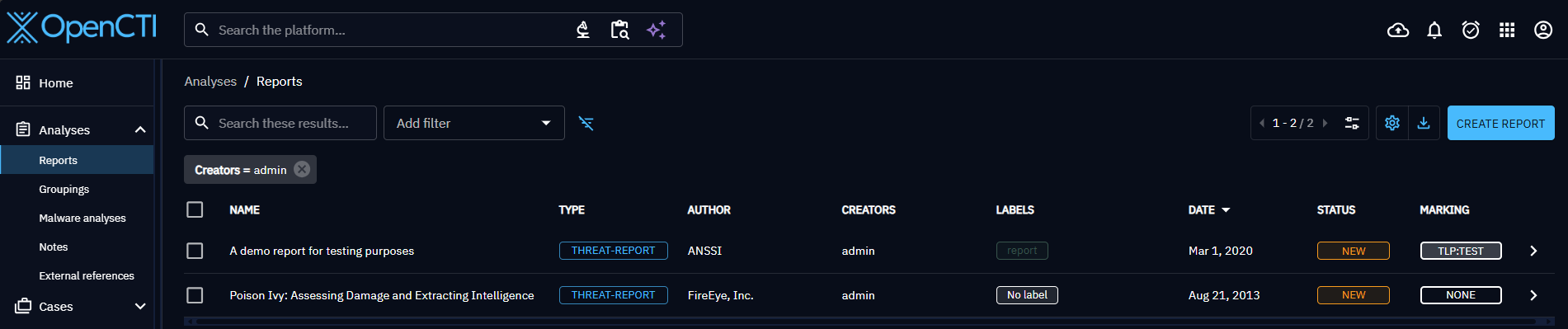
Task: Open External references in the sidebar
Action: 77,275
